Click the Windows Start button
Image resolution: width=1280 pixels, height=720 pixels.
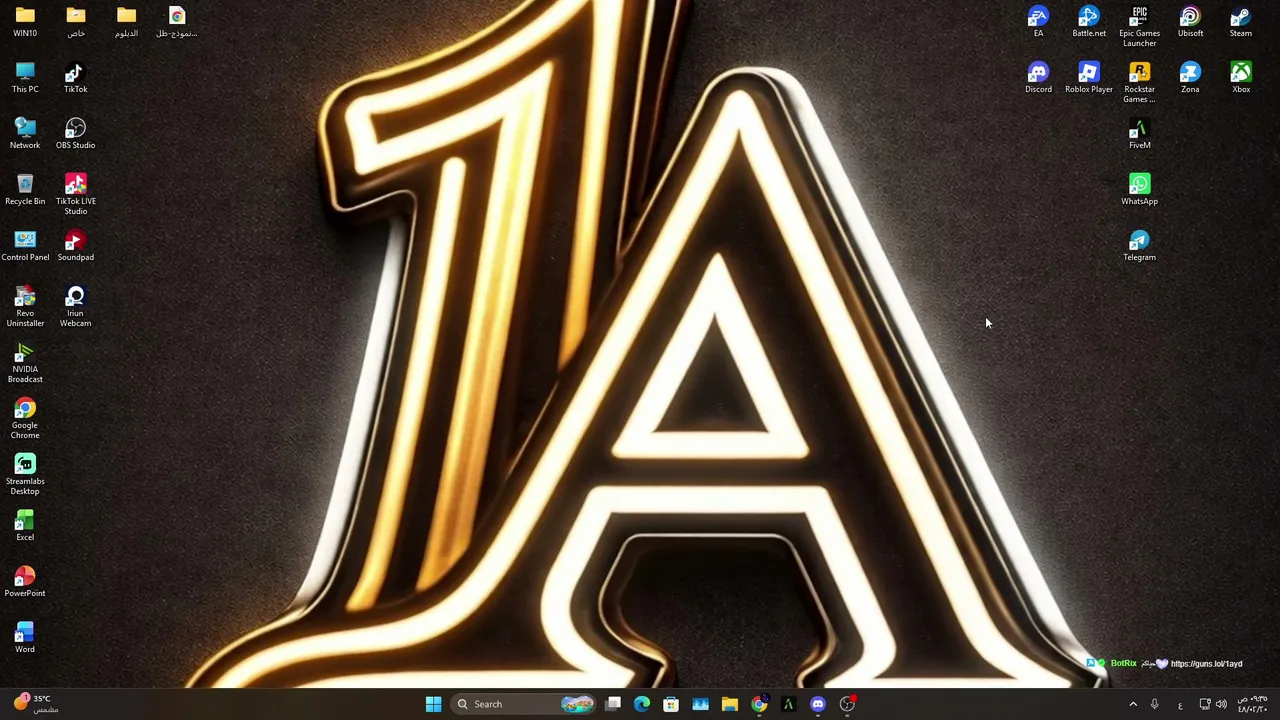[x=433, y=704]
